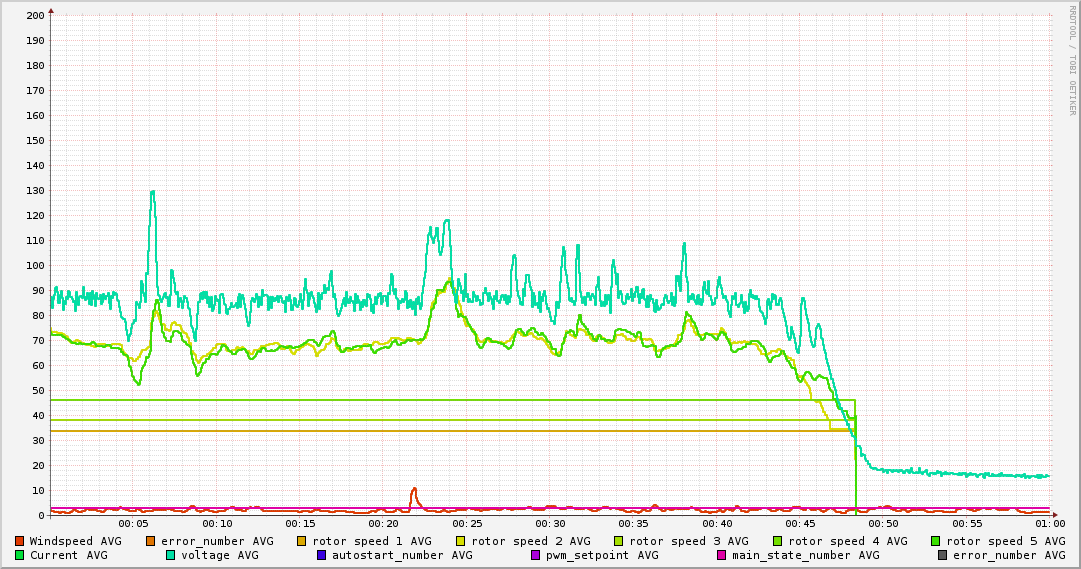Click the teal voltage AVG legend swatch

coord(171,555)
